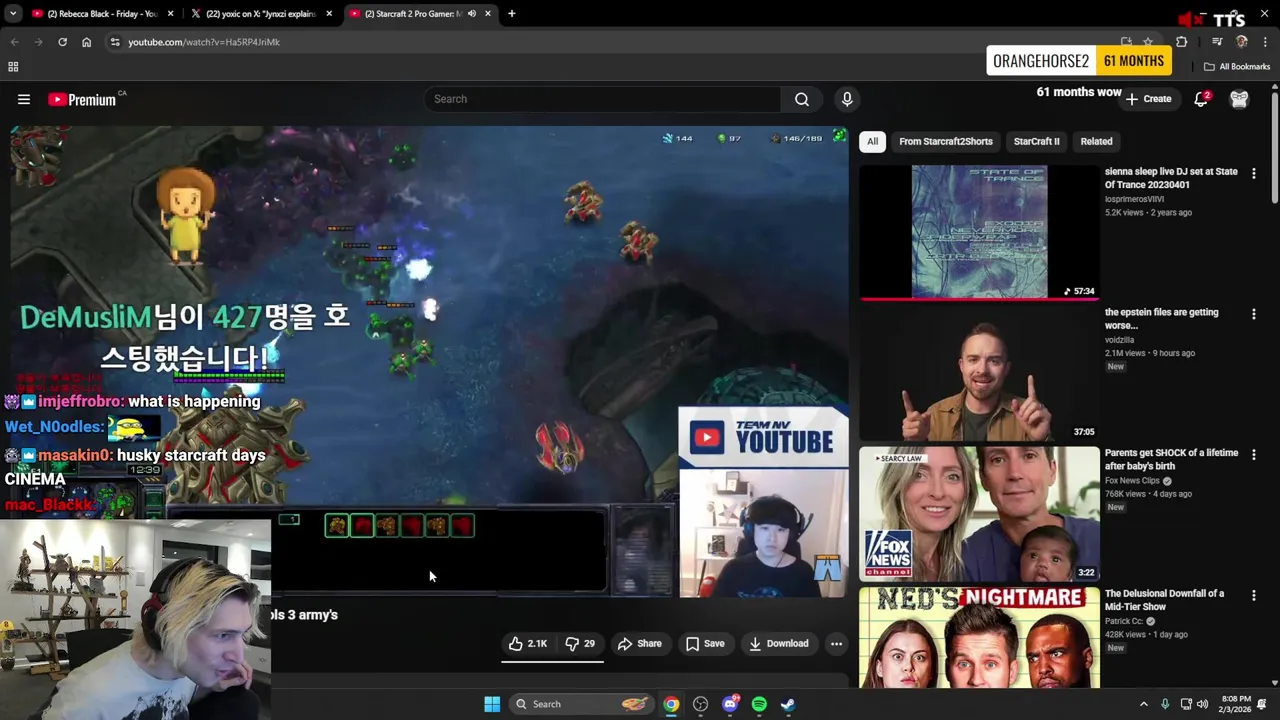Bookmark this page with the star icon
The height and width of the screenshot is (720, 1280).
1148,42
